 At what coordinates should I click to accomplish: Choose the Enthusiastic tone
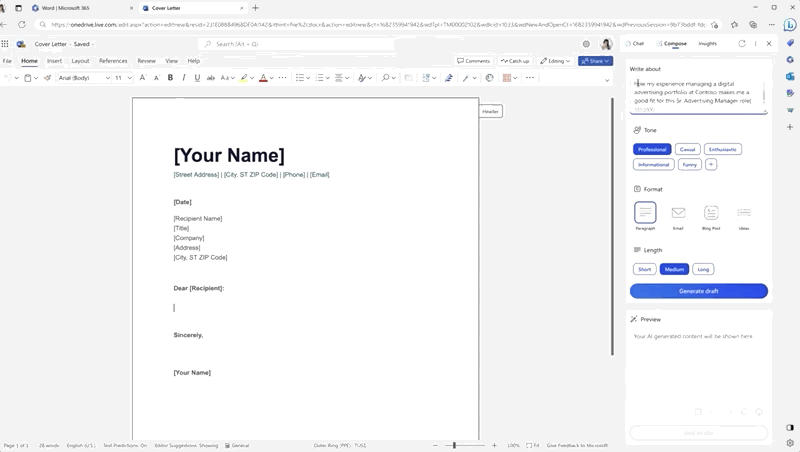coord(722,149)
